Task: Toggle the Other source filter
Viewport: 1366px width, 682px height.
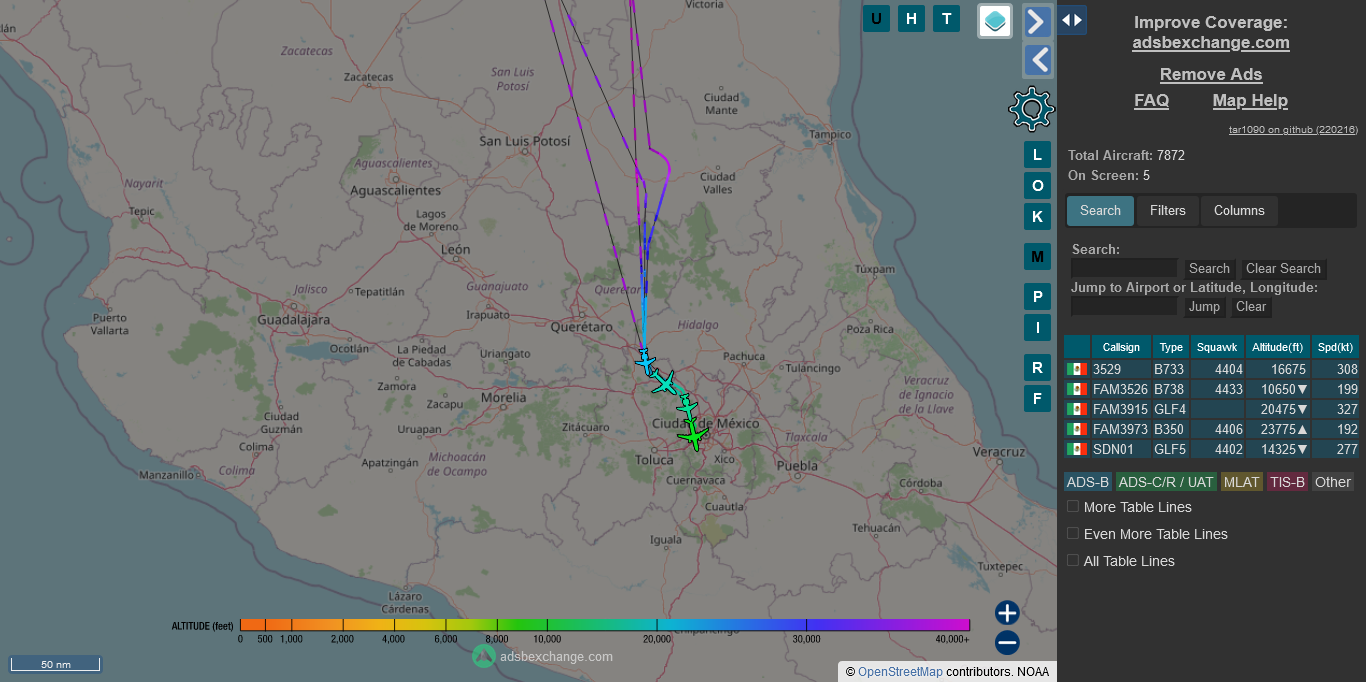Action: (1333, 482)
